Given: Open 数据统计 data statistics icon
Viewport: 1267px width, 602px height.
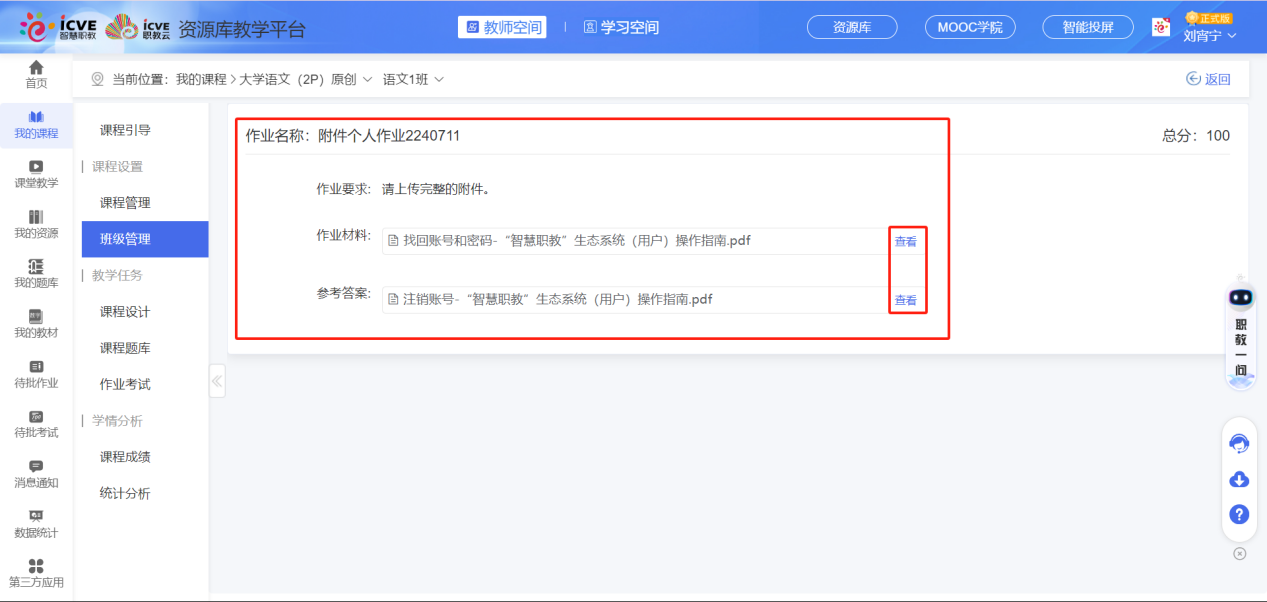Looking at the screenshot, I should point(35,524).
